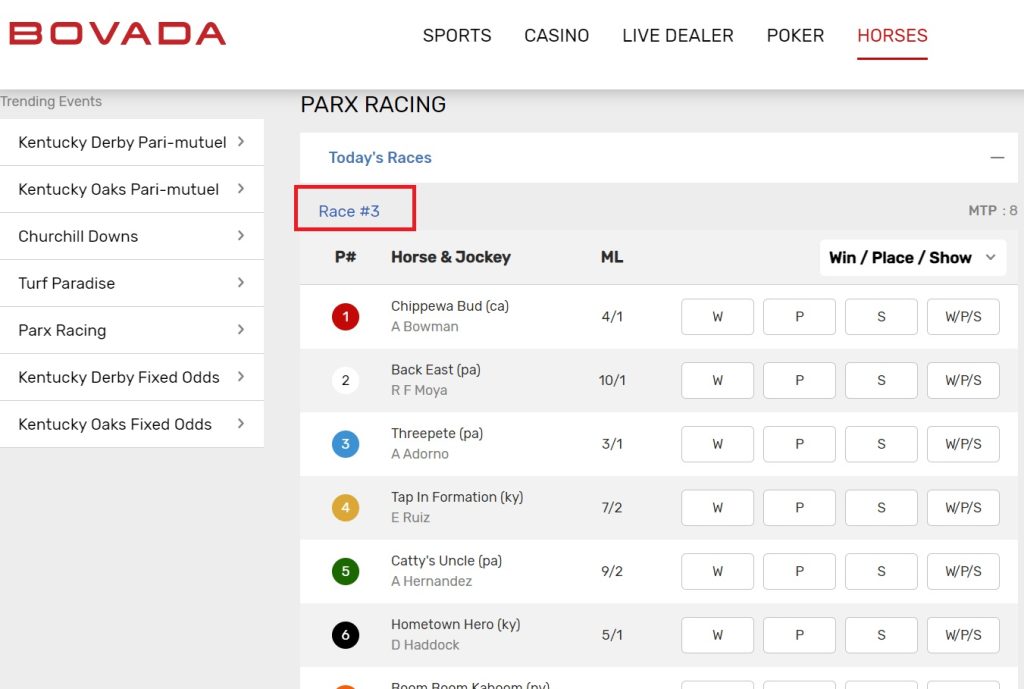Viewport: 1024px width, 689px height.
Task: Open the Sports section
Action: click(x=456, y=35)
